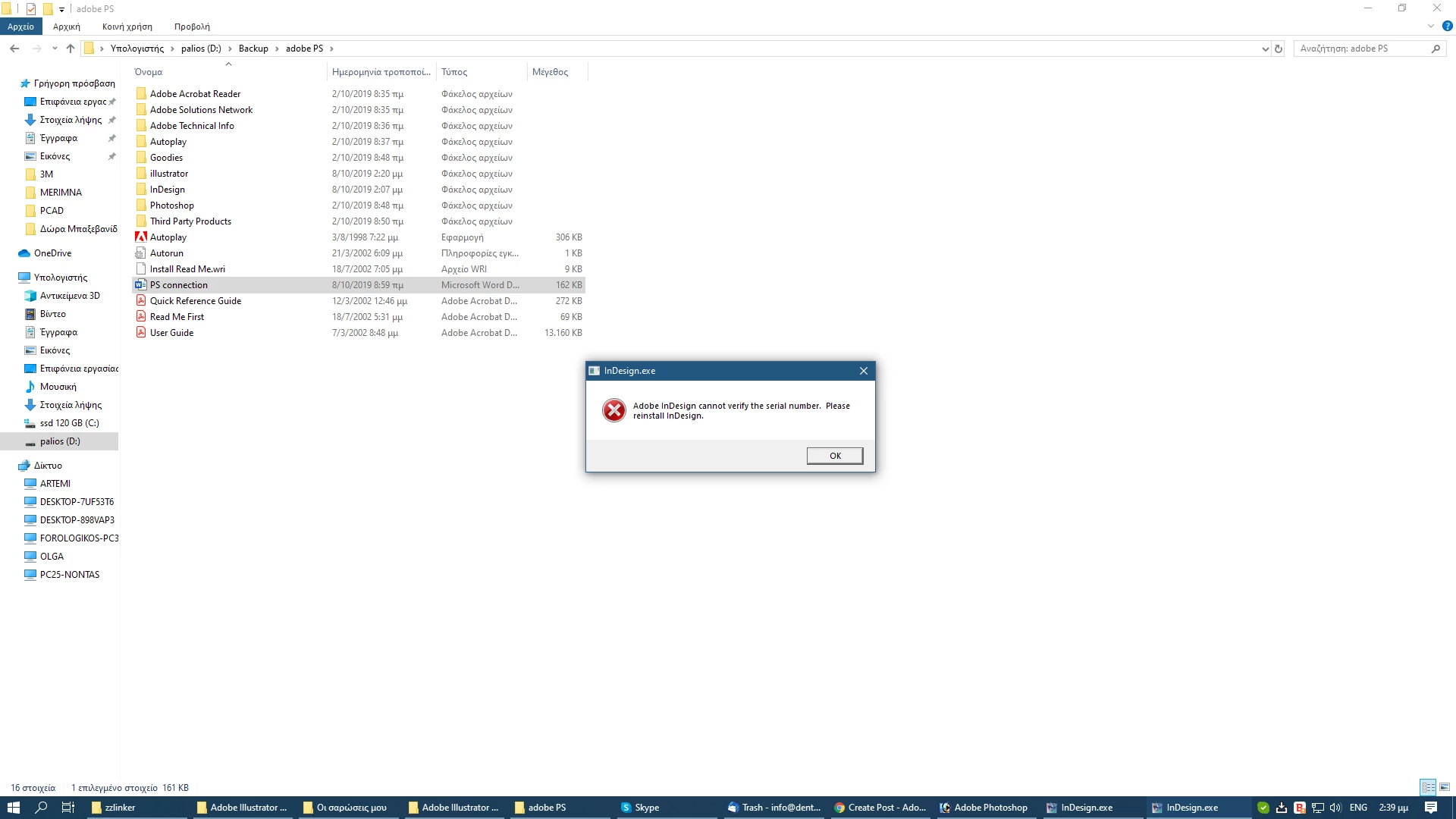Viewport: 1456px width, 819px height.
Task: Open the Quick Reference Guide PDF
Action: (195, 301)
